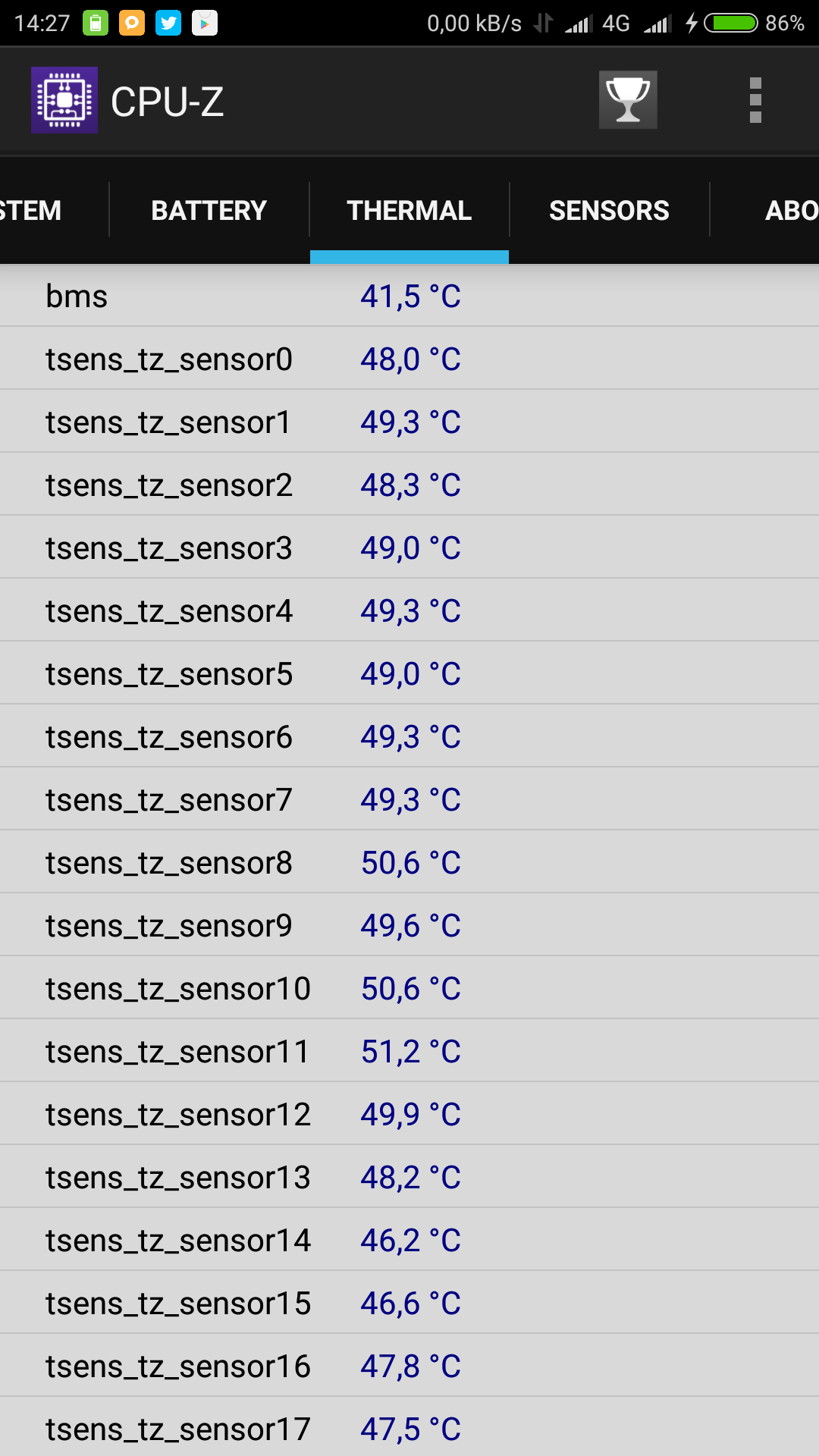Tap the CPU-Z app logo icon

tap(64, 100)
